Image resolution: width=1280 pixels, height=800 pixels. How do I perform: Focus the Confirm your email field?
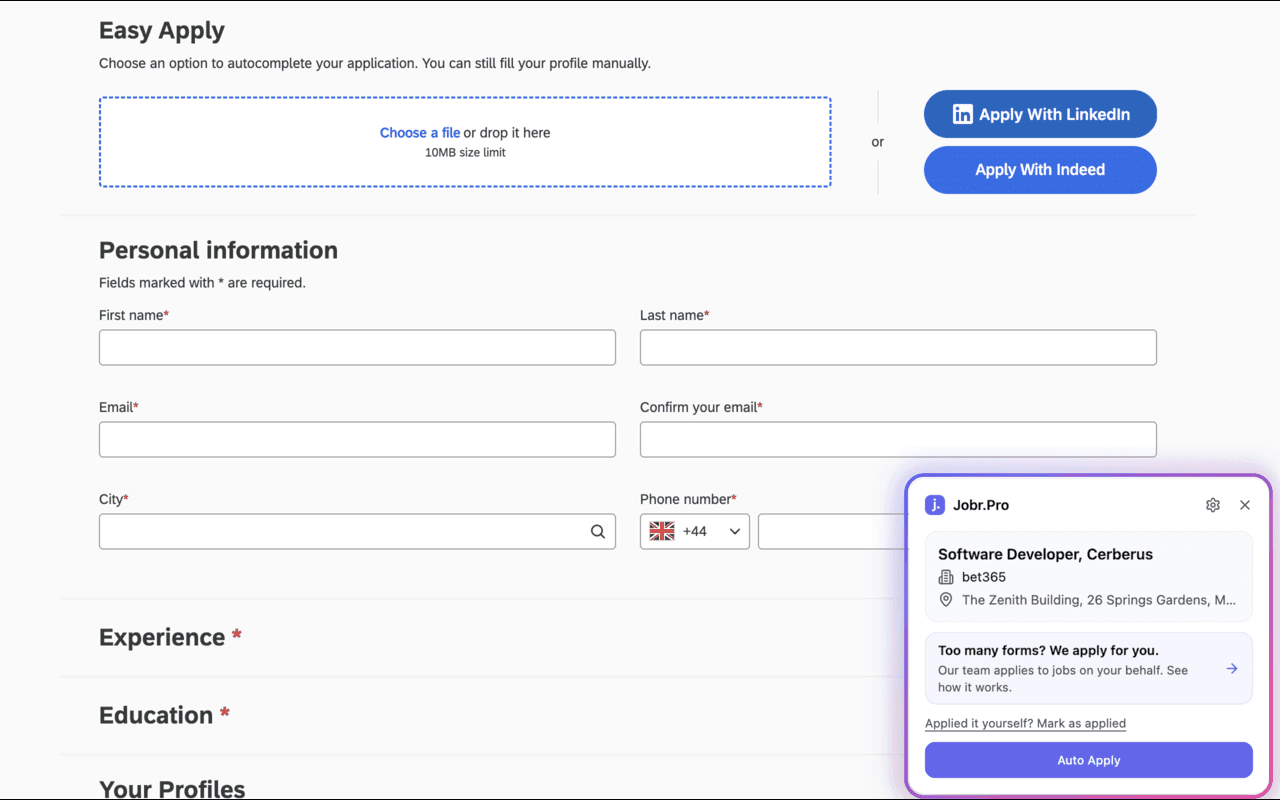tap(898, 439)
